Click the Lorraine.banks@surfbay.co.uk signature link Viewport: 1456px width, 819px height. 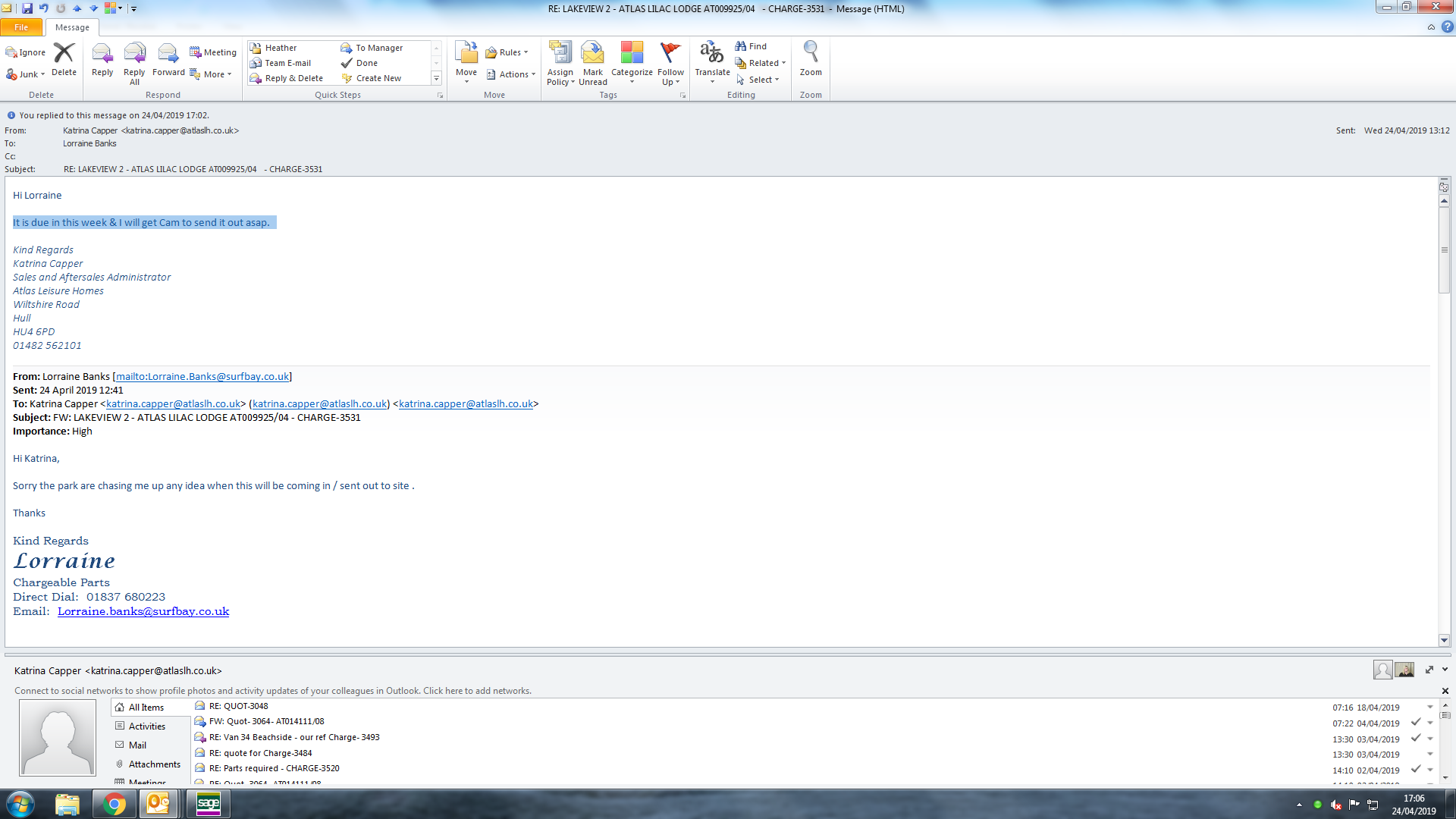tap(143, 611)
